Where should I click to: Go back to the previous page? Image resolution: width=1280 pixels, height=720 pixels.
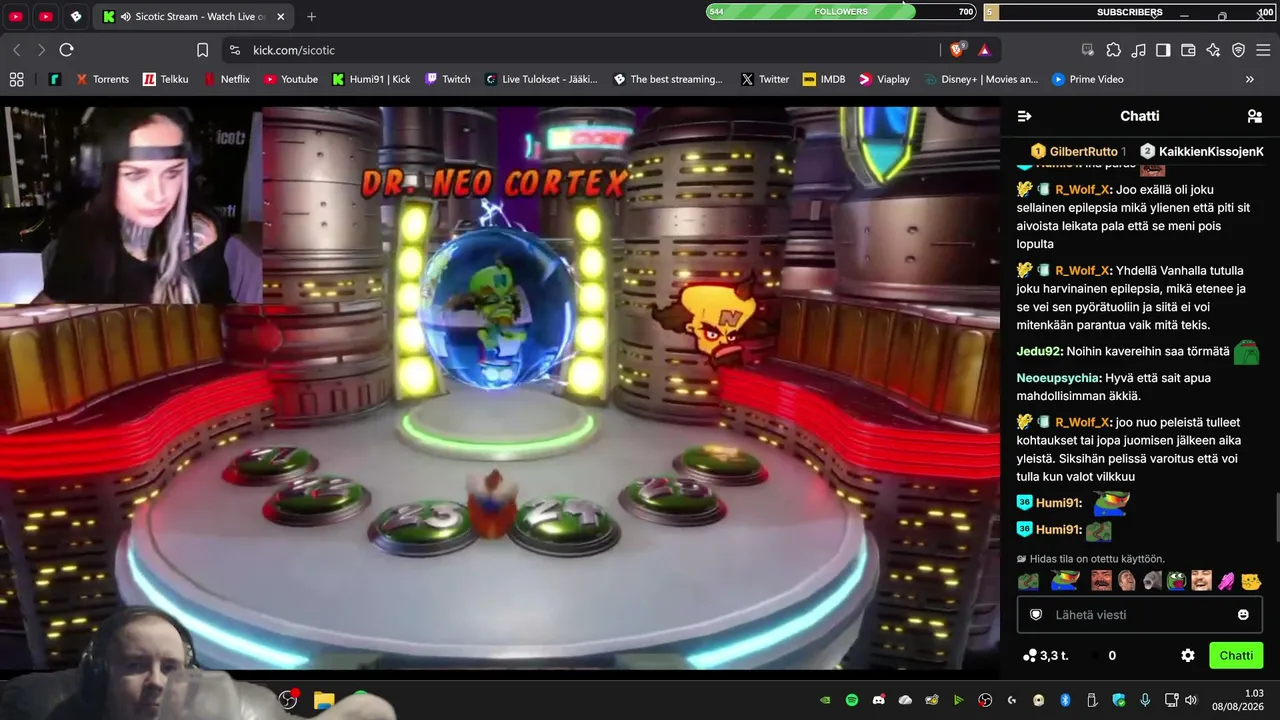point(17,50)
